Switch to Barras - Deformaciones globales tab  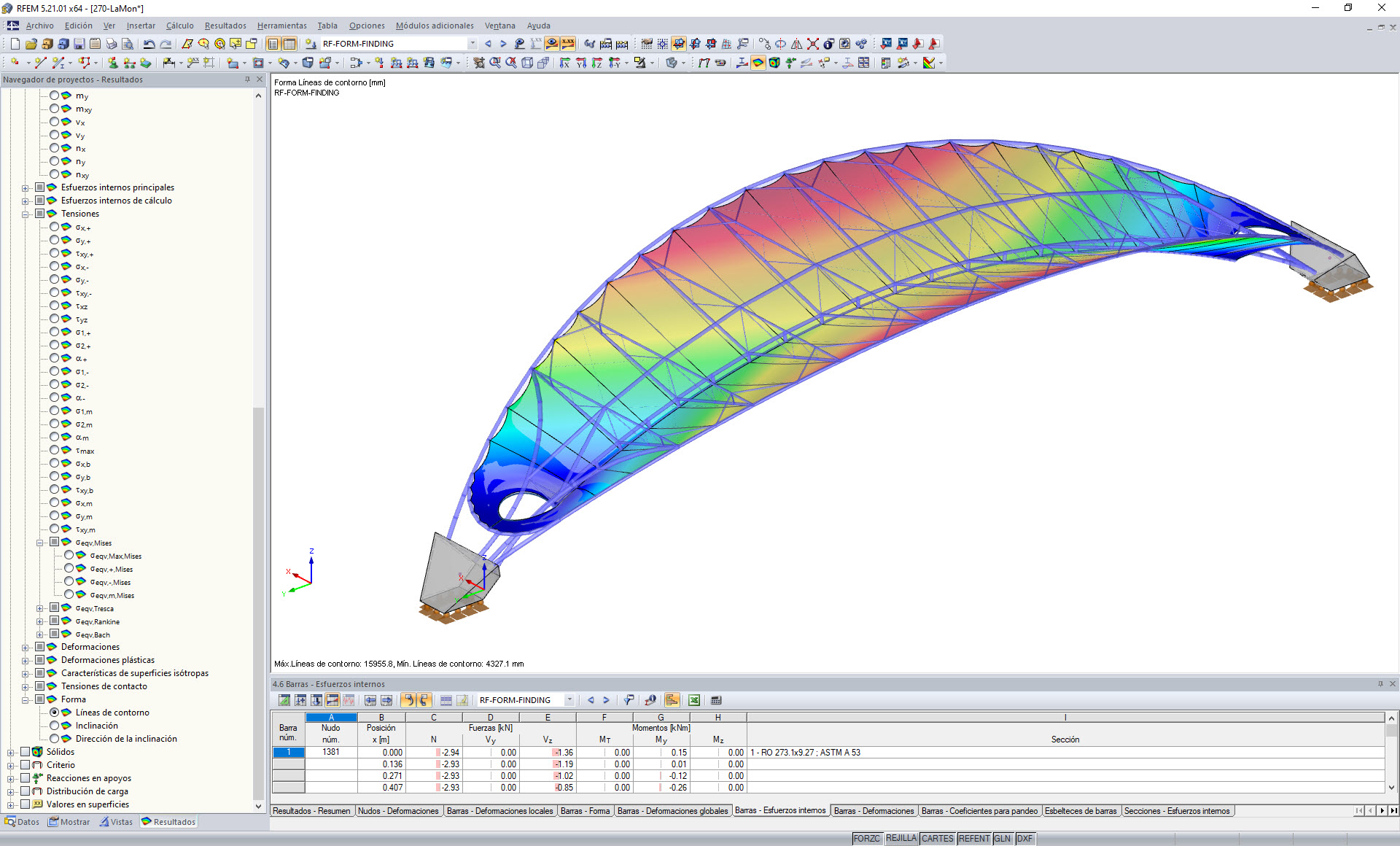point(672,811)
